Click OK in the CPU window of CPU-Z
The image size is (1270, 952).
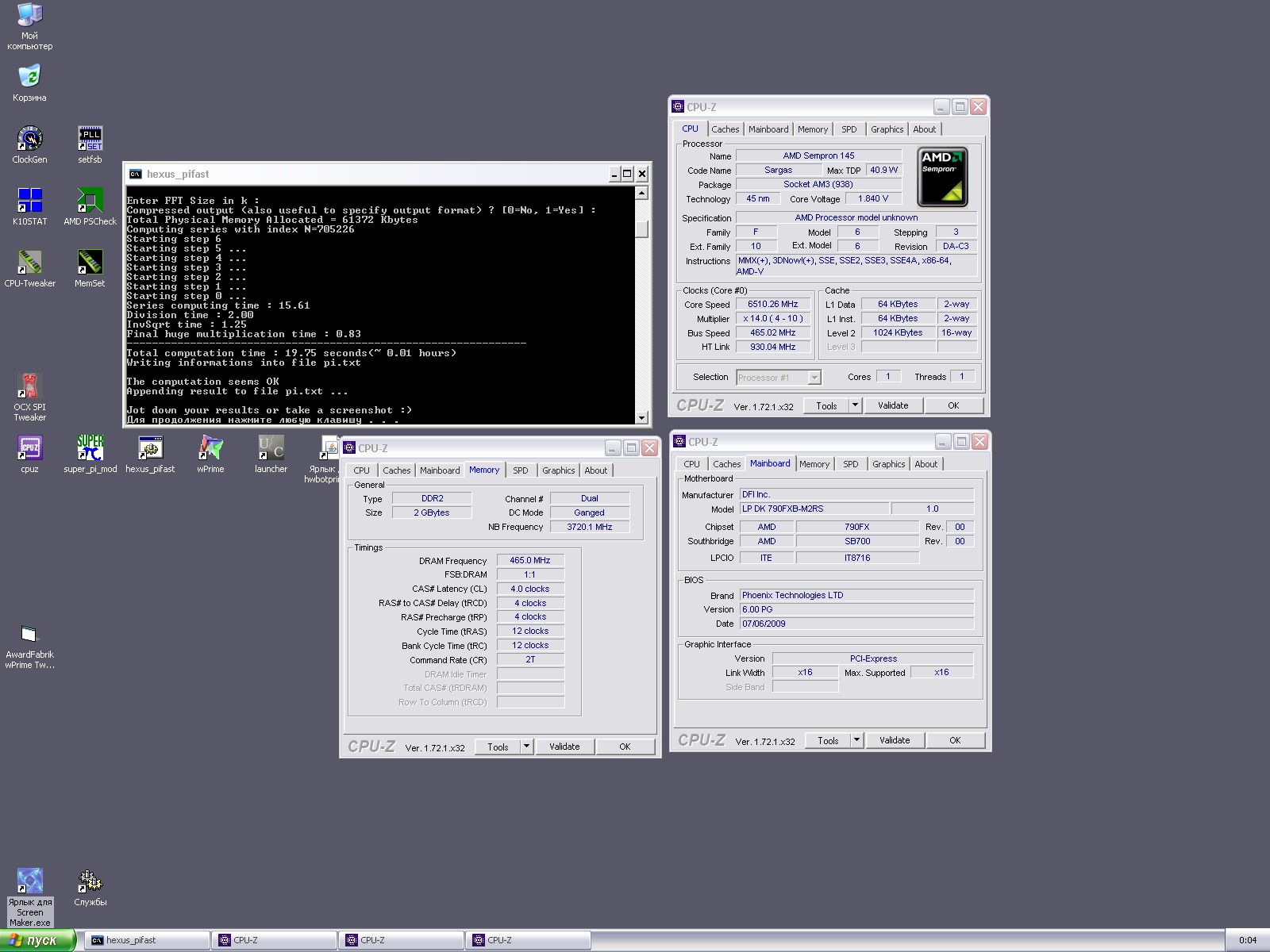[x=953, y=405]
